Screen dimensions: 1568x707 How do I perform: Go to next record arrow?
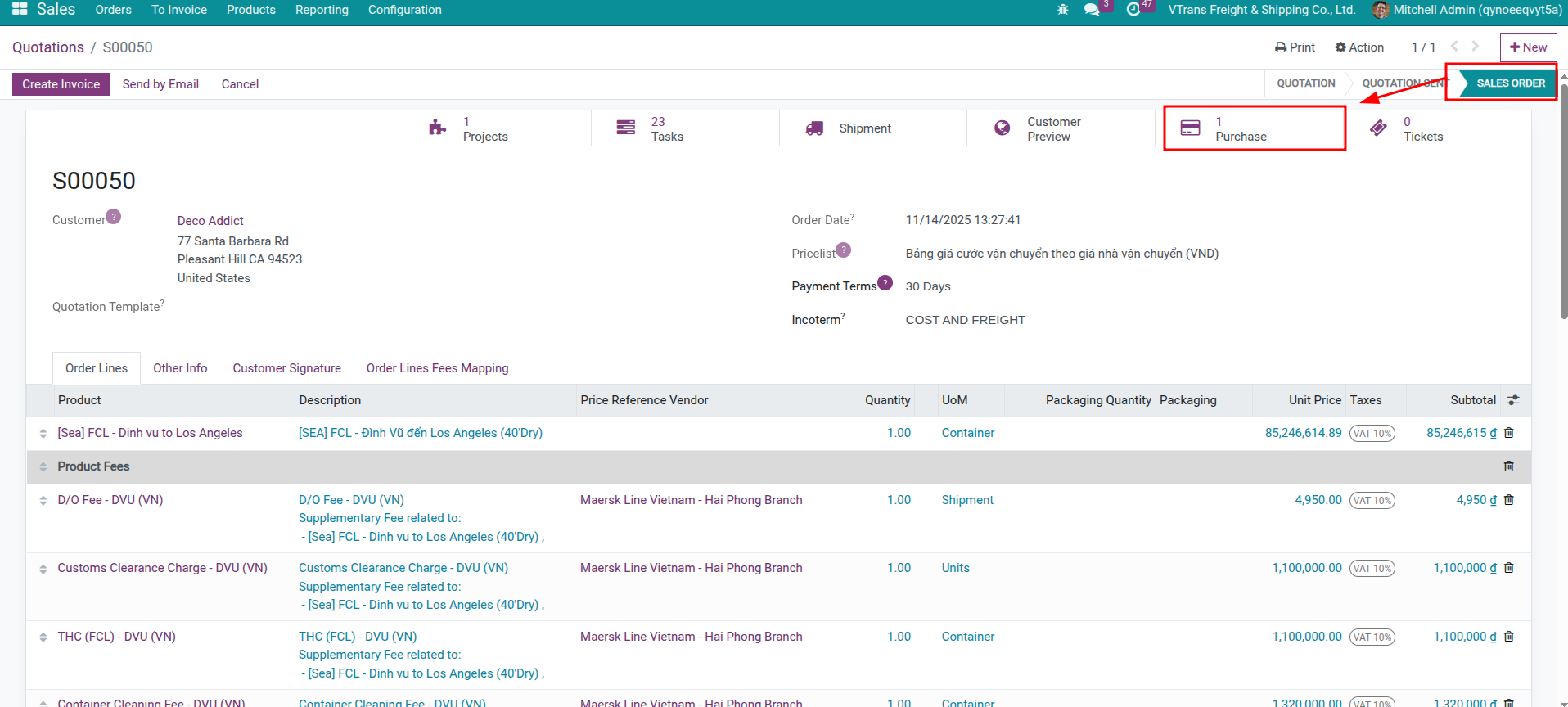pos(1475,47)
